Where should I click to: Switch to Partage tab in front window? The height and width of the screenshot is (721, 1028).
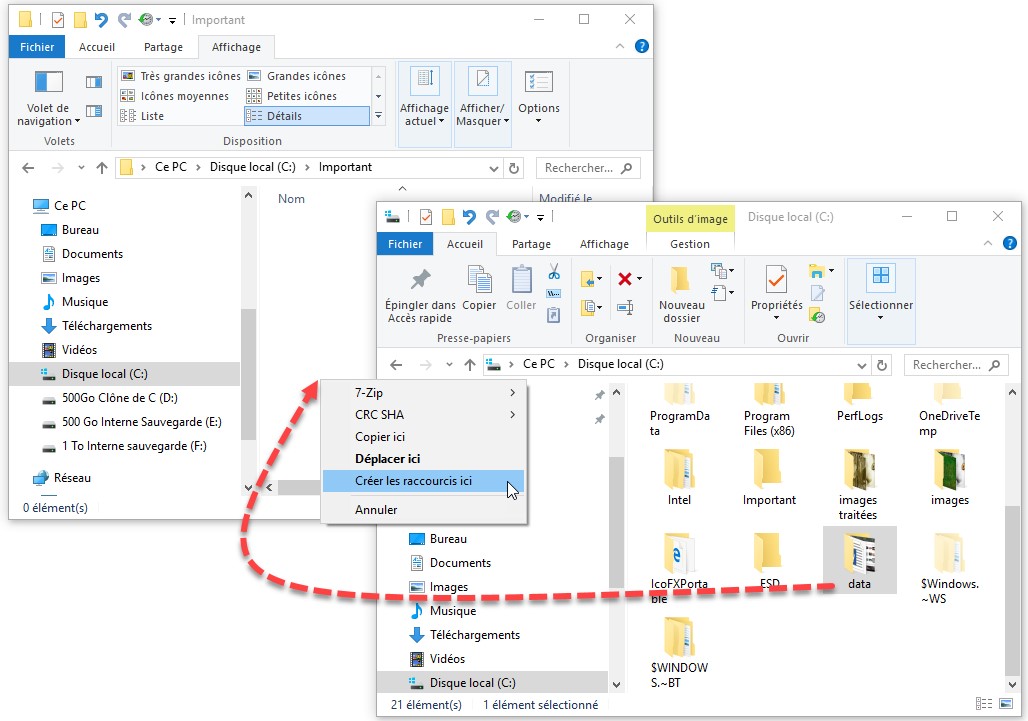(x=531, y=244)
